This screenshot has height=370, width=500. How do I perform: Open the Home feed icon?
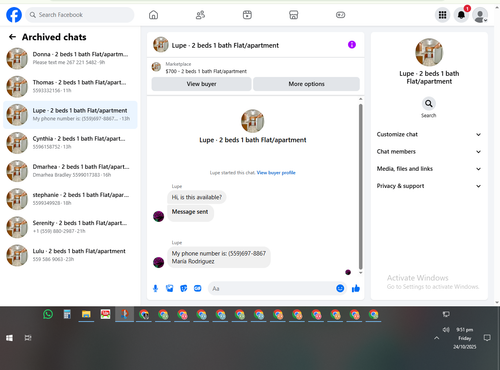point(153,15)
